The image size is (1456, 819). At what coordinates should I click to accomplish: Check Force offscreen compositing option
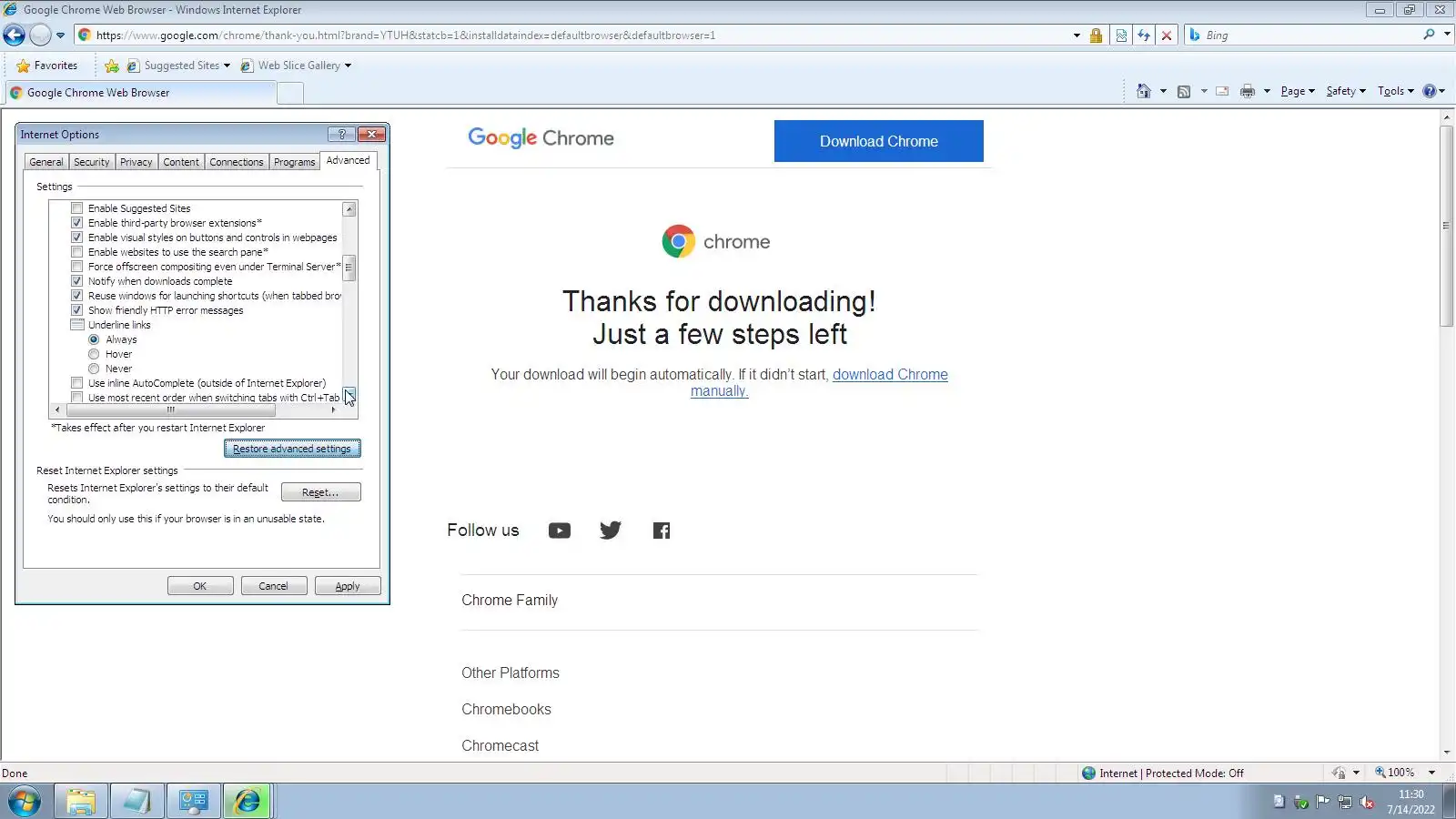77,267
